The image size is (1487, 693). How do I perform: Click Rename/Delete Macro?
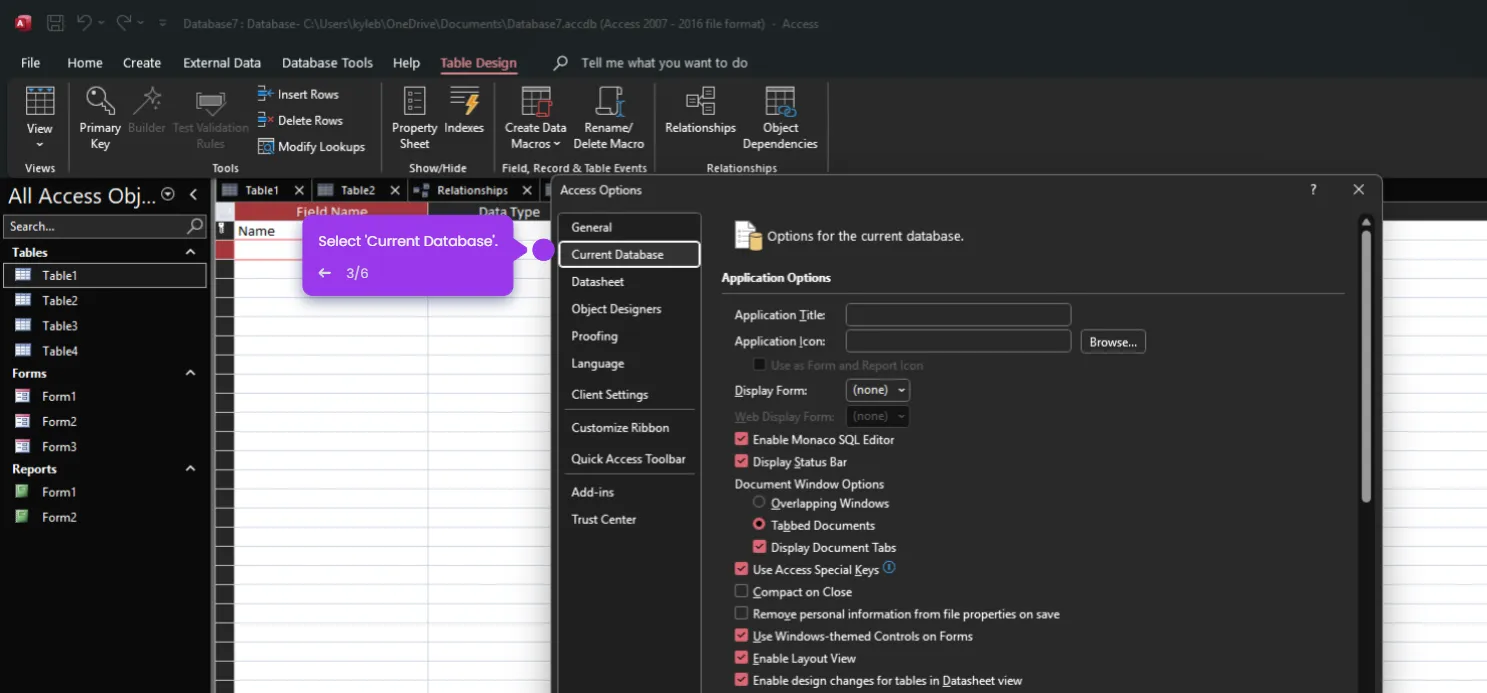(x=608, y=117)
